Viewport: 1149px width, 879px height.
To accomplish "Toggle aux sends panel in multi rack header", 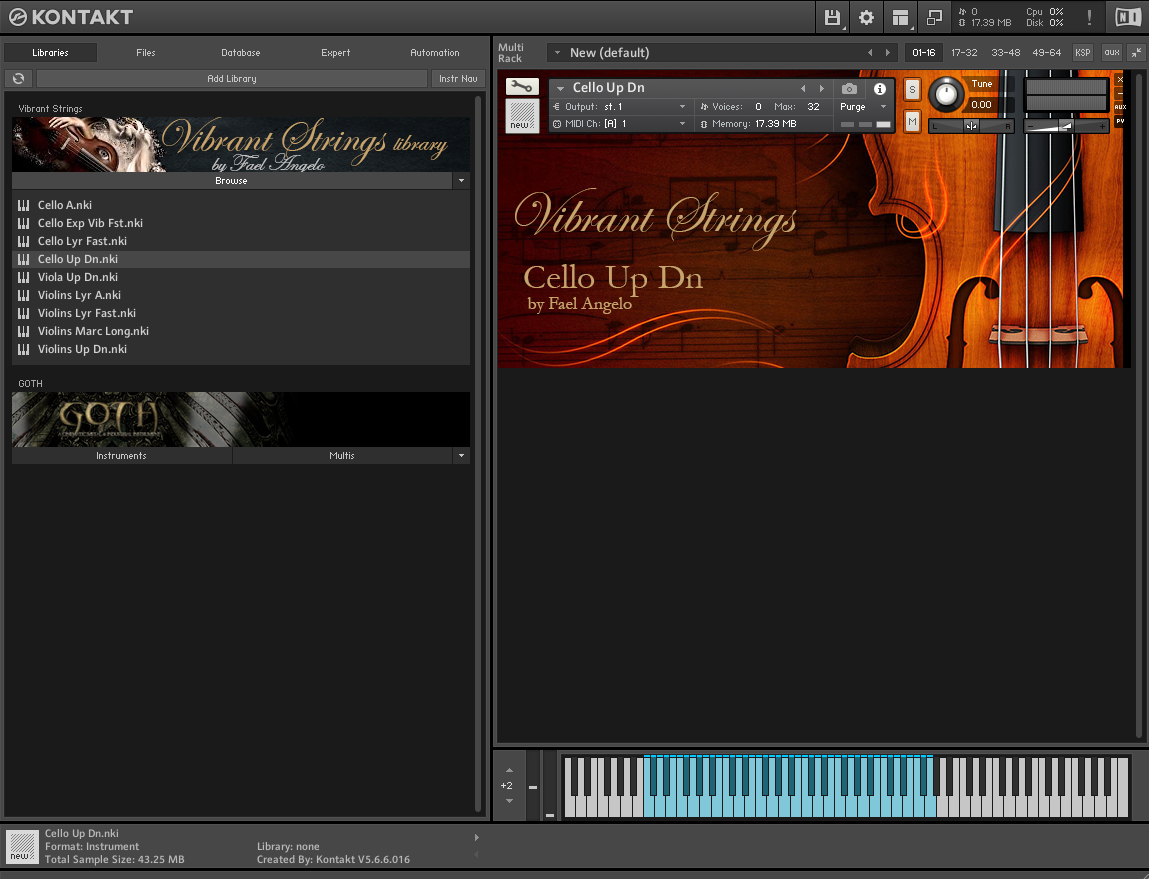I will click(1112, 53).
